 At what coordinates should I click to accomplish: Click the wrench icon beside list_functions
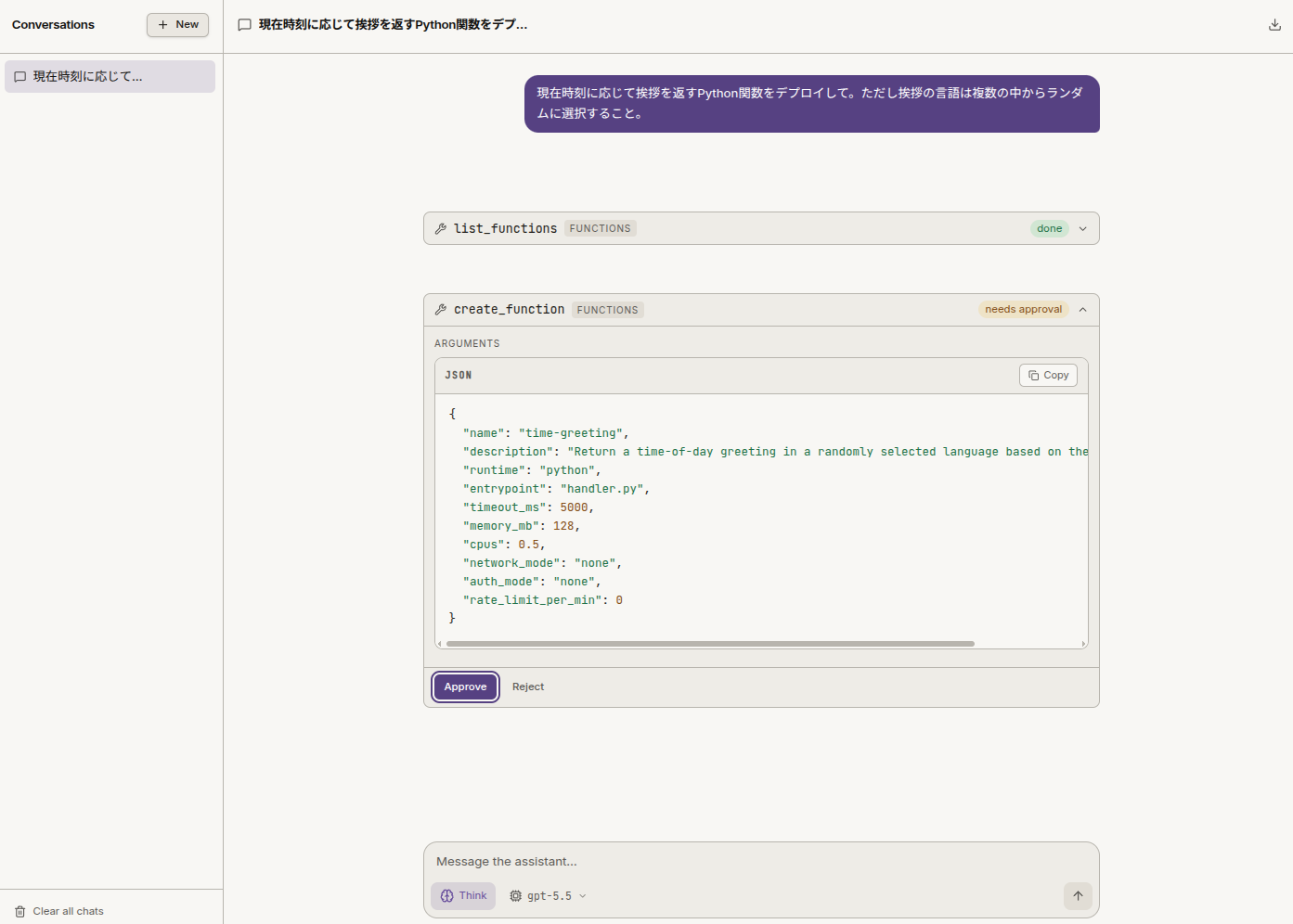click(x=441, y=228)
